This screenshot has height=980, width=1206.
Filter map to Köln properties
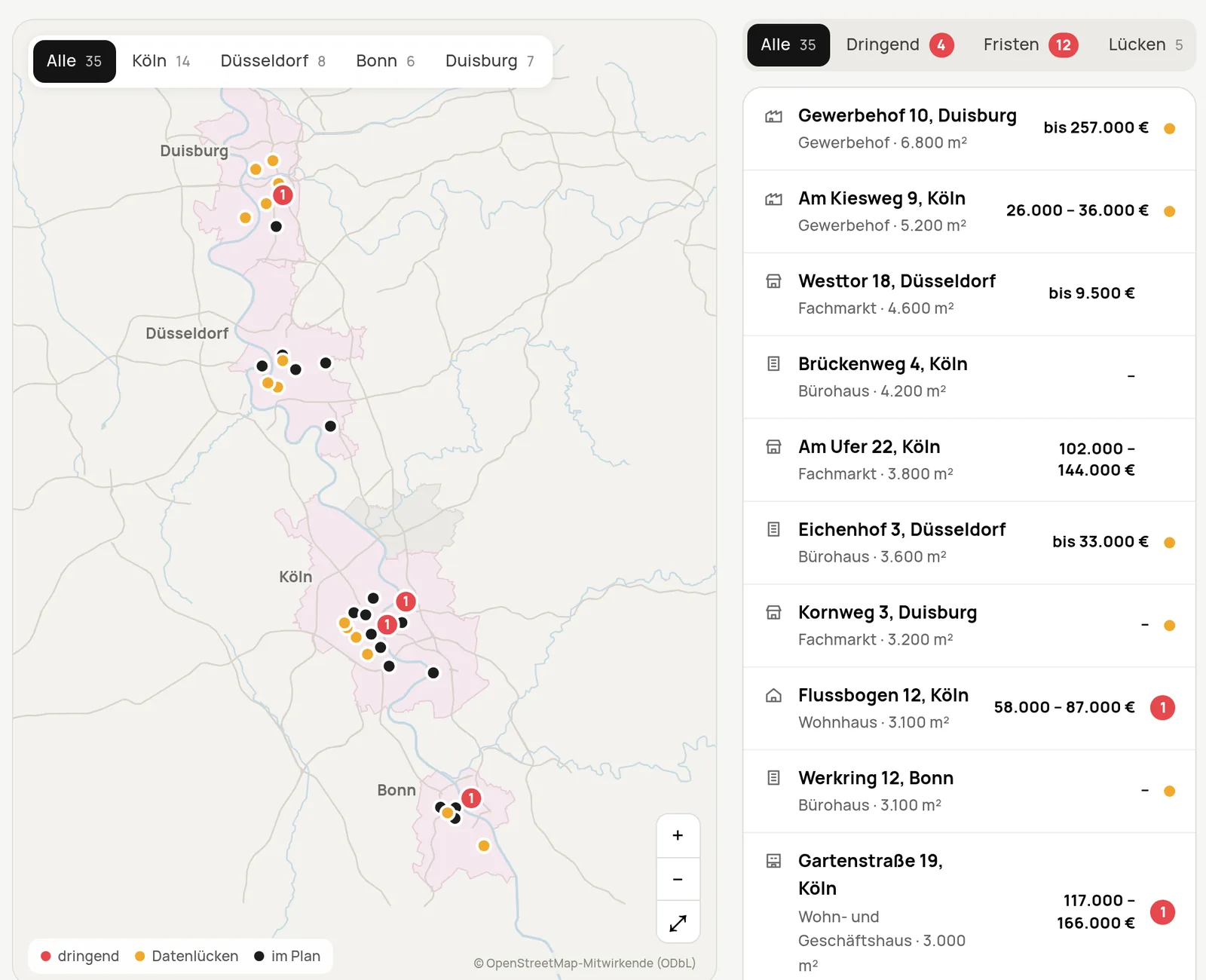(x=161, y=61)
